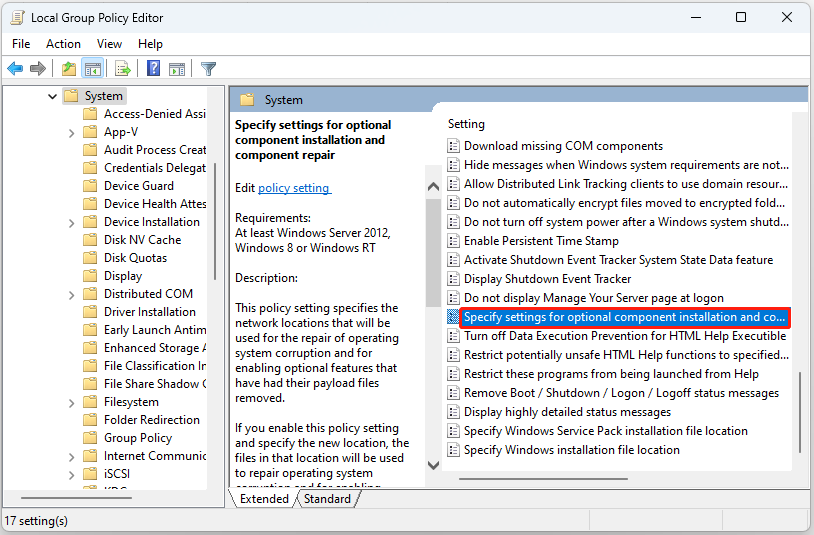Select Activate Shutdown Event Tracker System State setting
Viewport: 814px width, 535px height.
click(618, 260)
